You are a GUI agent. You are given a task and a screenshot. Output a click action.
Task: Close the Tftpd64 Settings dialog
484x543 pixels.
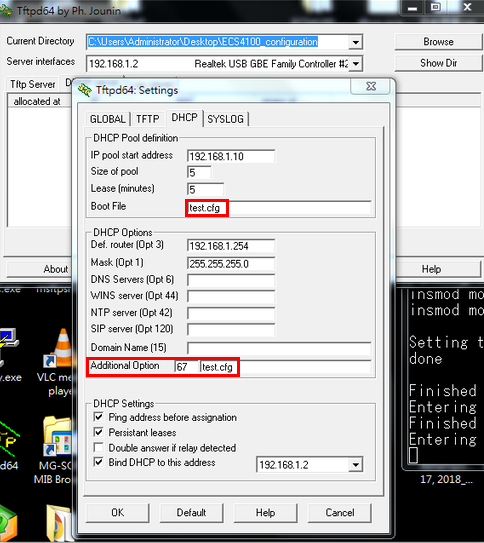click(371, 86)
